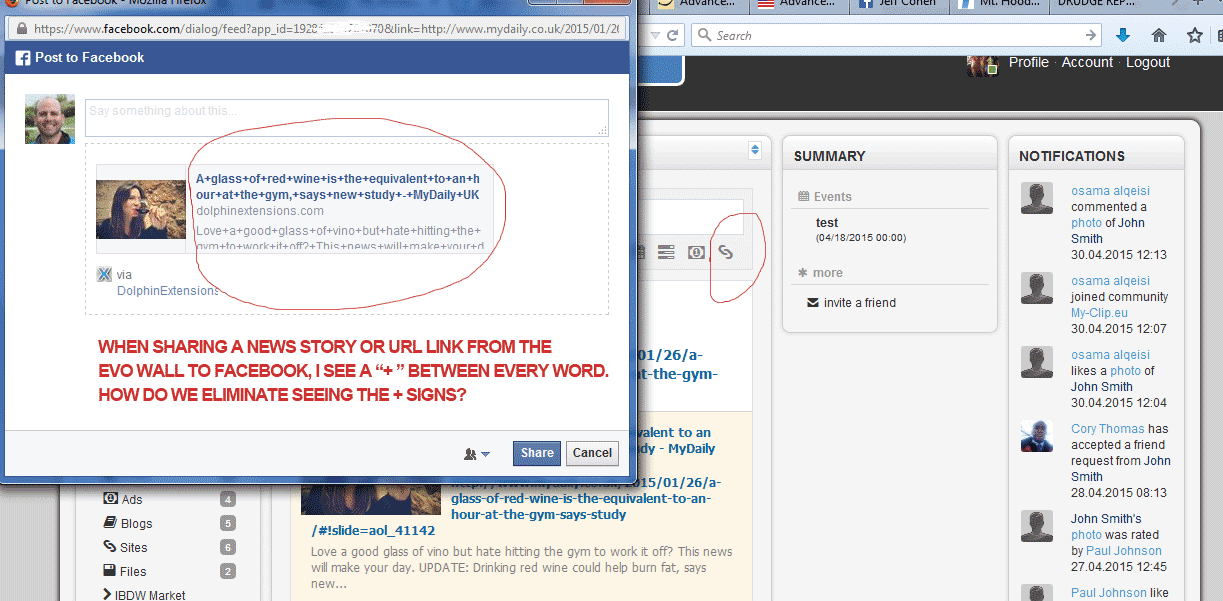Click the Firefox home icon
Image resolution: width=1223 pixels, height=601 pixels.
(x=1159, y=35)
